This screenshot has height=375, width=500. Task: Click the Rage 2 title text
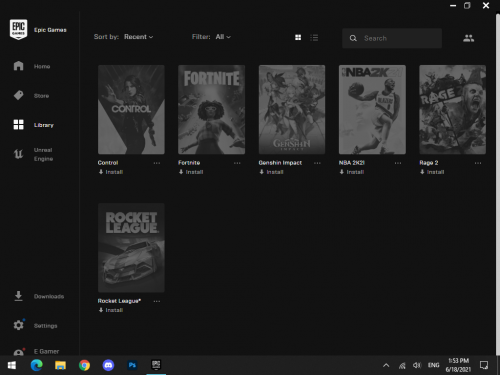coord(429,163)
